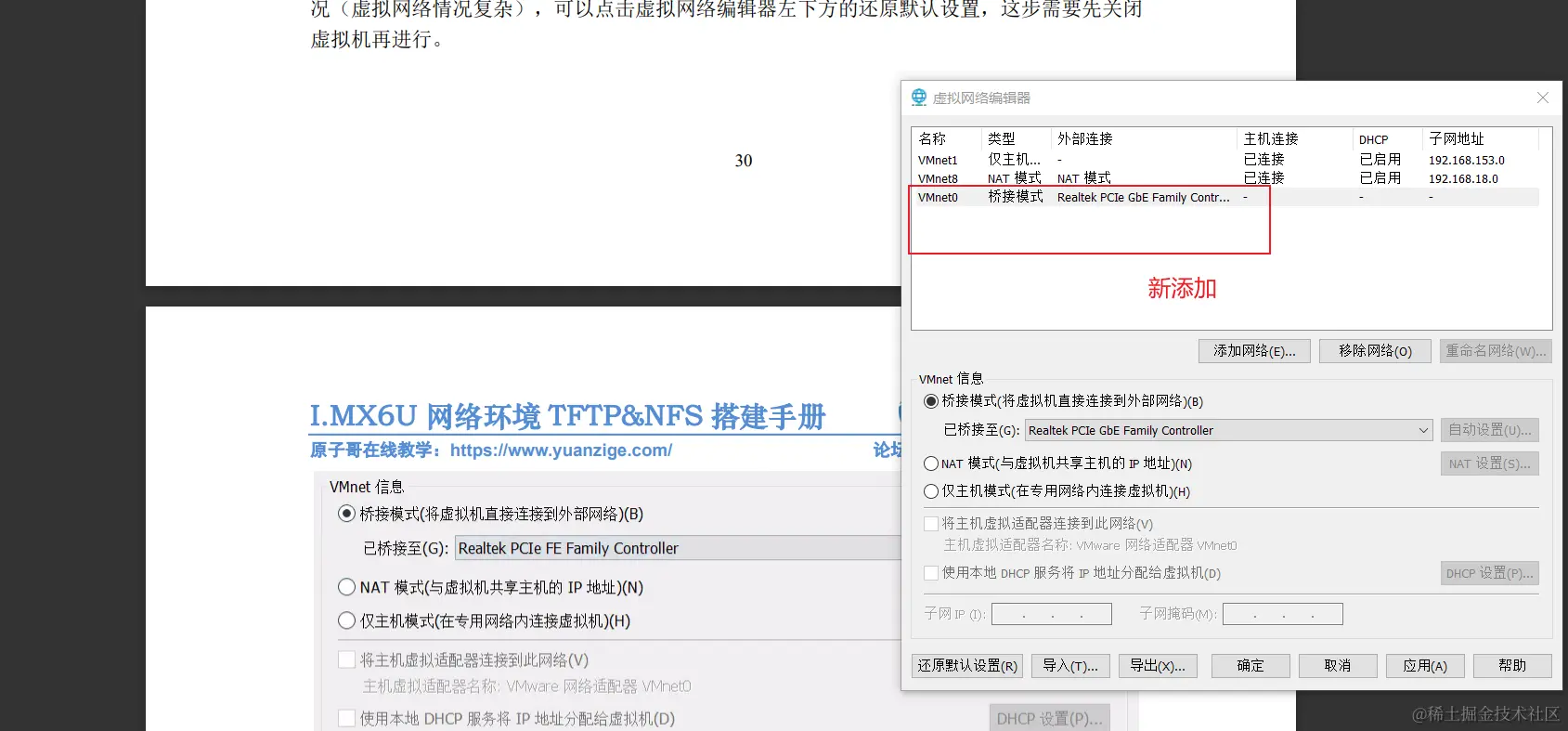Click the 外部连接 column header
Screen dimensions: 1568x731
point(1144,138)
